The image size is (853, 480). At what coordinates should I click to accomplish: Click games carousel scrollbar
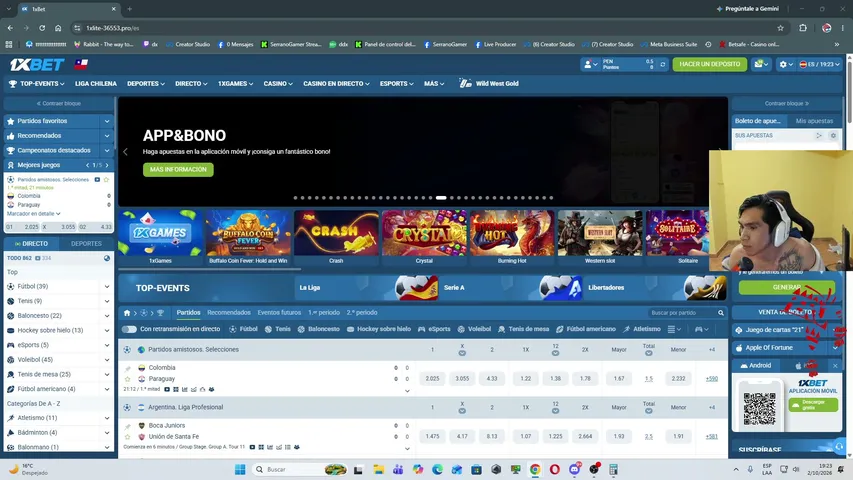point(209,269)
